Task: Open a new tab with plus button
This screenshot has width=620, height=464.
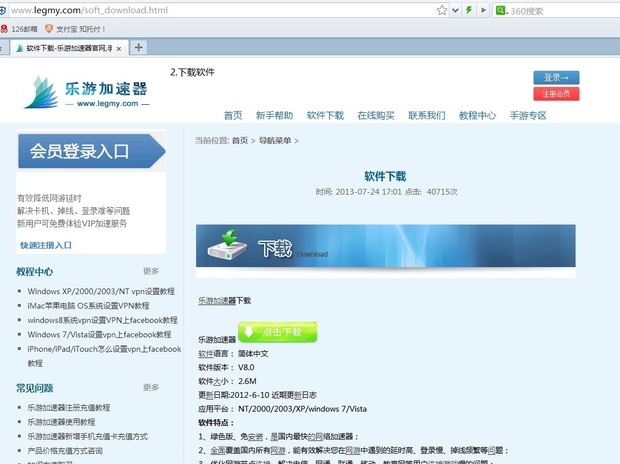Action: point(138,47)
